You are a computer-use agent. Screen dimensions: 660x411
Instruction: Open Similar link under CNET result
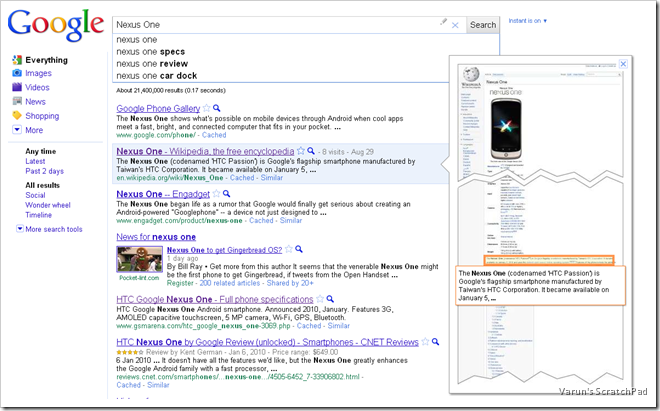click(x=158, y=385)
